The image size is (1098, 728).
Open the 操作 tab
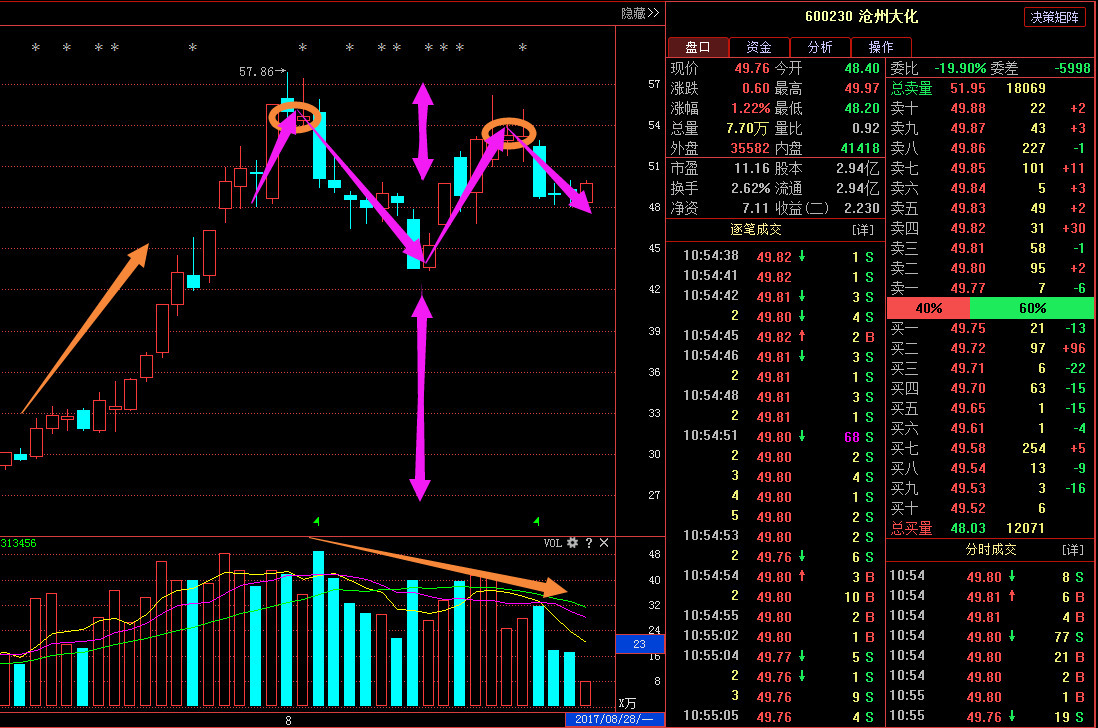click(x=881, y=47)
